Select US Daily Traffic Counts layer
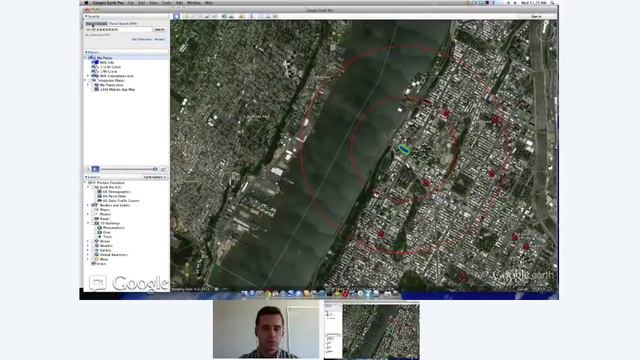 tap(121, 201)
